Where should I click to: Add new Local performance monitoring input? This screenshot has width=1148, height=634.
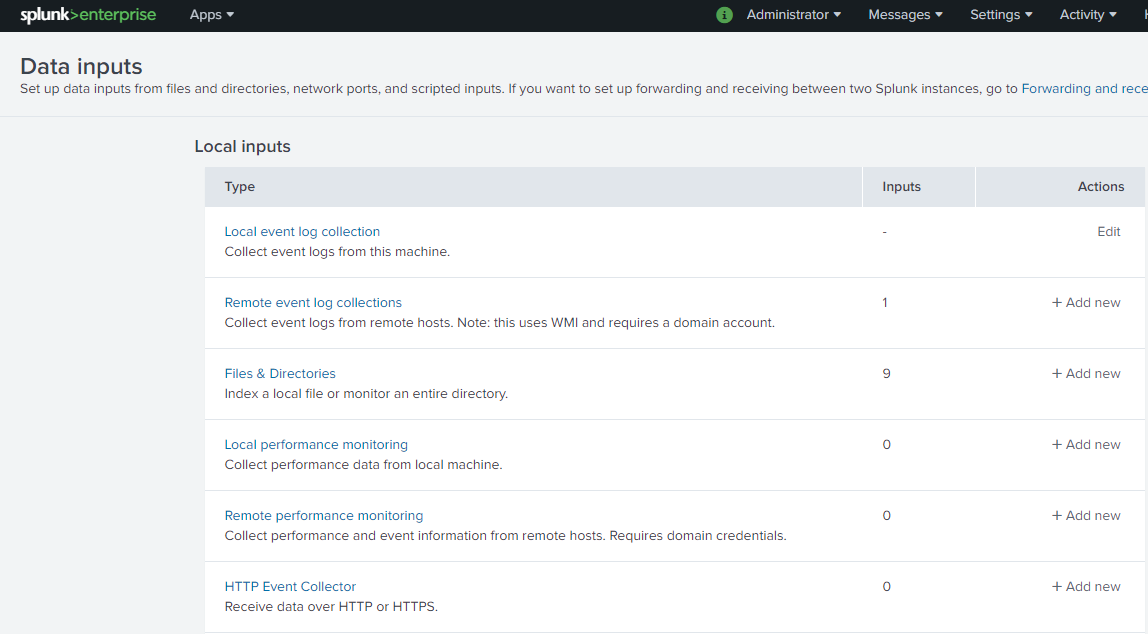[1086, 445]
